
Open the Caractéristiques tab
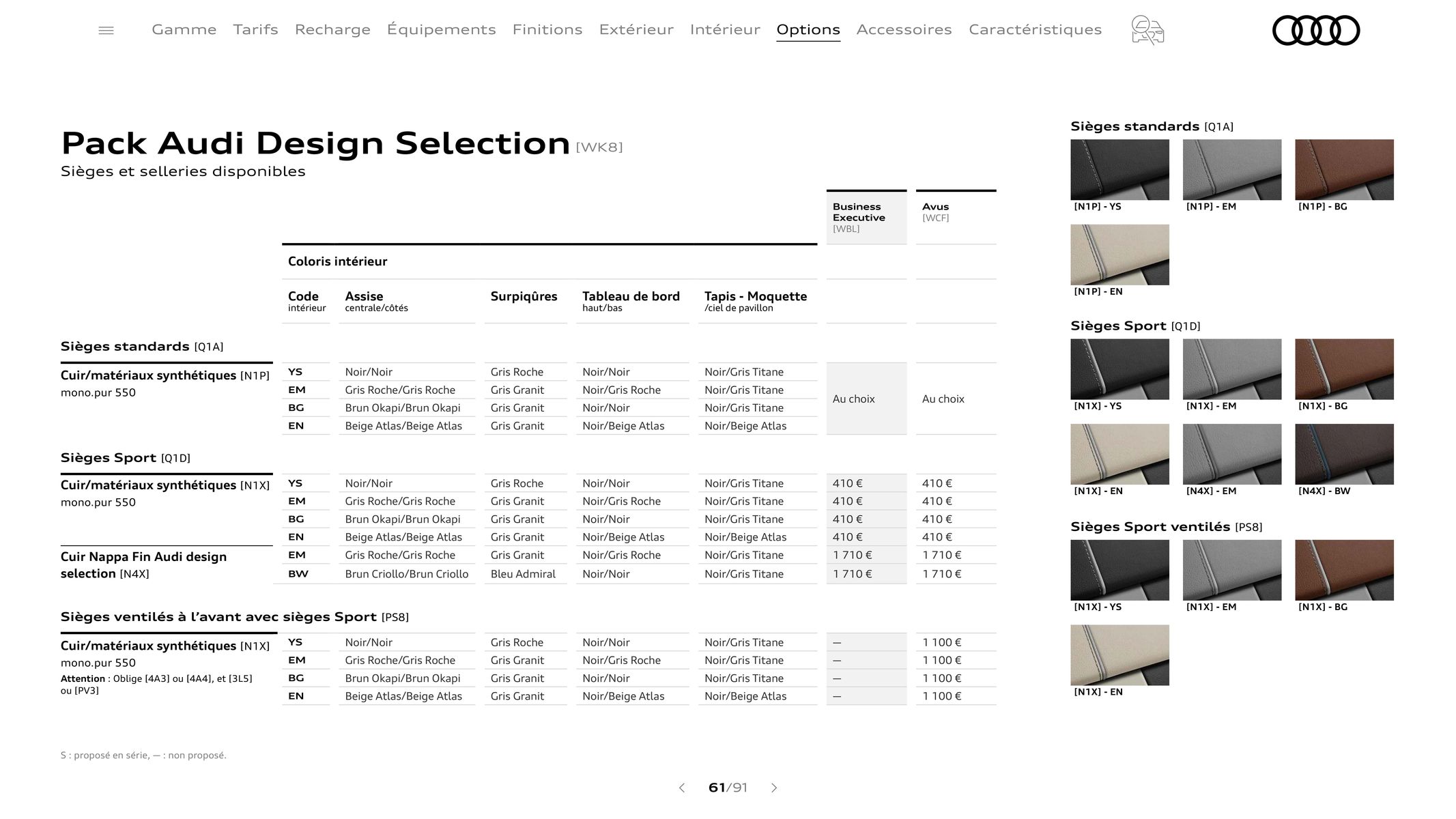point(1035,29)
